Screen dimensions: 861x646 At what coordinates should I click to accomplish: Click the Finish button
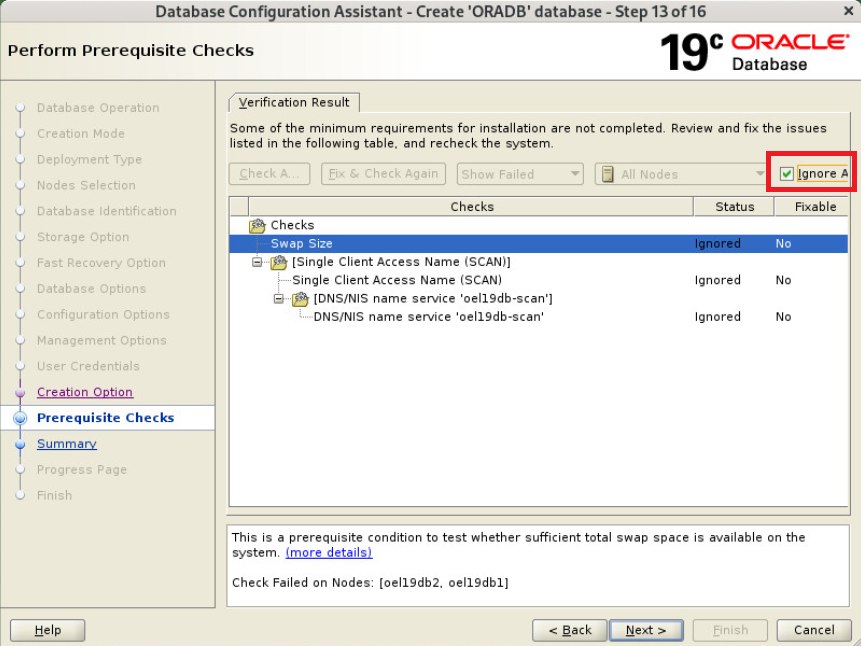click(730, 630)
